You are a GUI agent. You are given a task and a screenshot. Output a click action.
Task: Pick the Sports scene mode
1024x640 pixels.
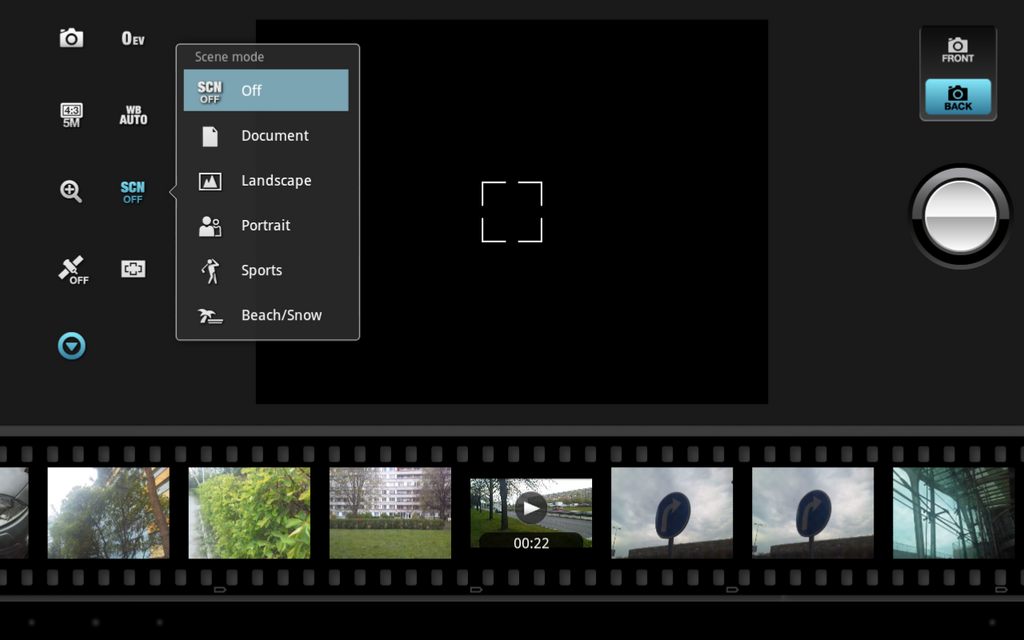(x=266, y=271)
